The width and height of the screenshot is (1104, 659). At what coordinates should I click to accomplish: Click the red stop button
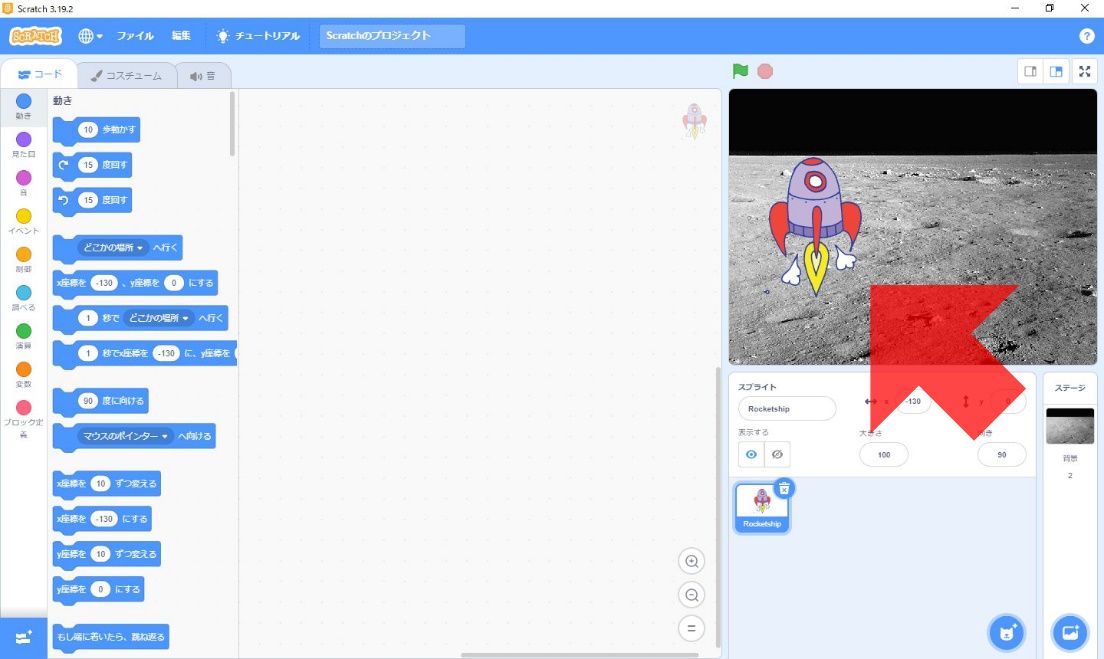coord(765,71)
